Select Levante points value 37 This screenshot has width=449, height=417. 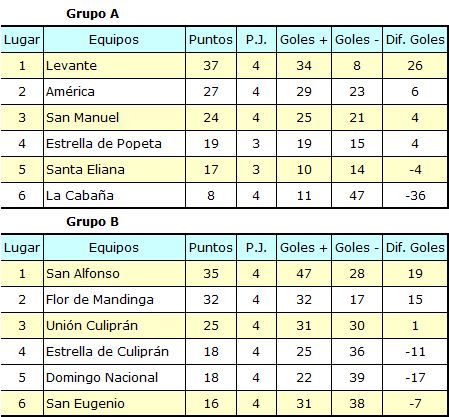click(211, 66)
